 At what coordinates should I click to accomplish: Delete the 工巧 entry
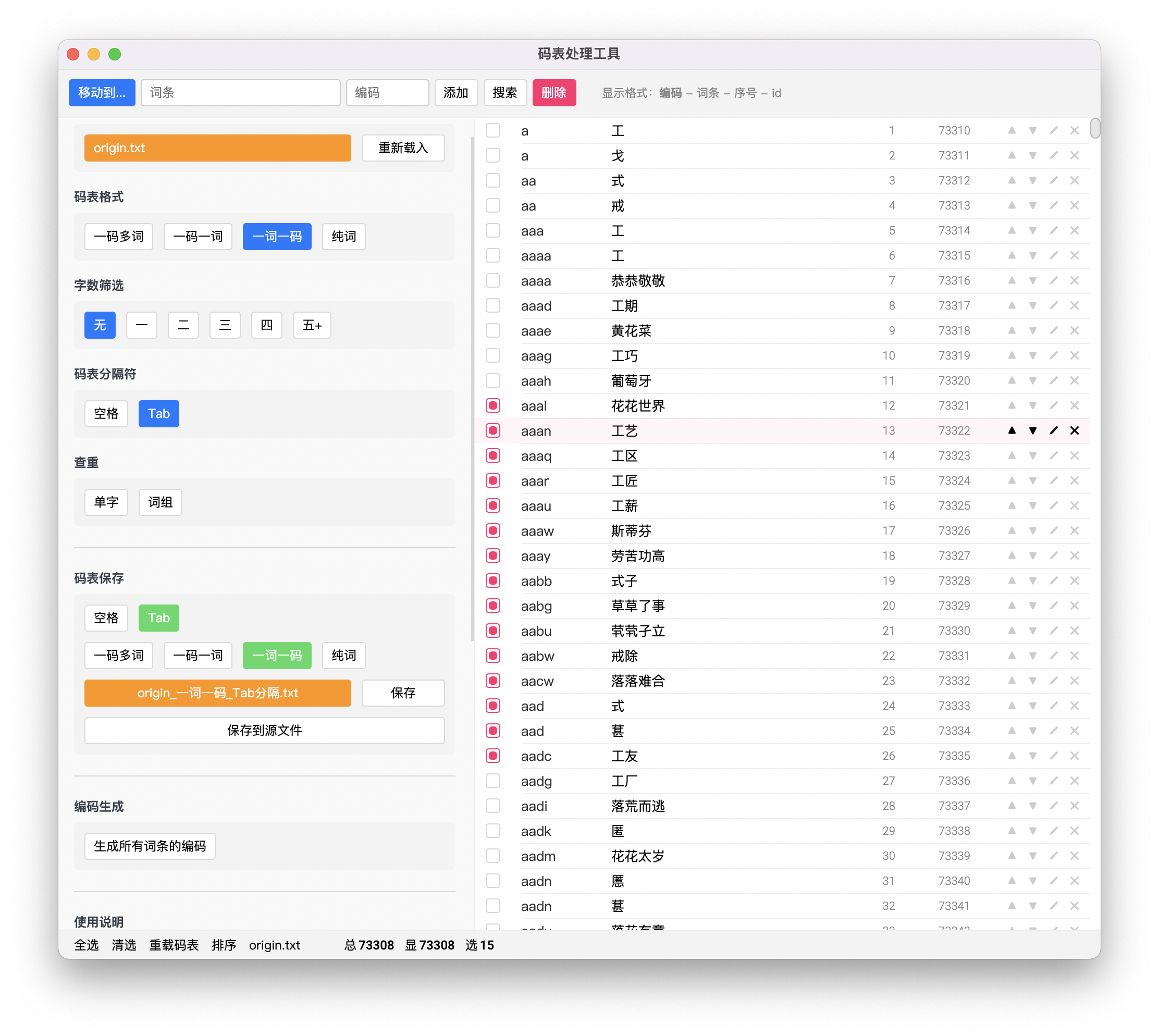pos(1074,355)
